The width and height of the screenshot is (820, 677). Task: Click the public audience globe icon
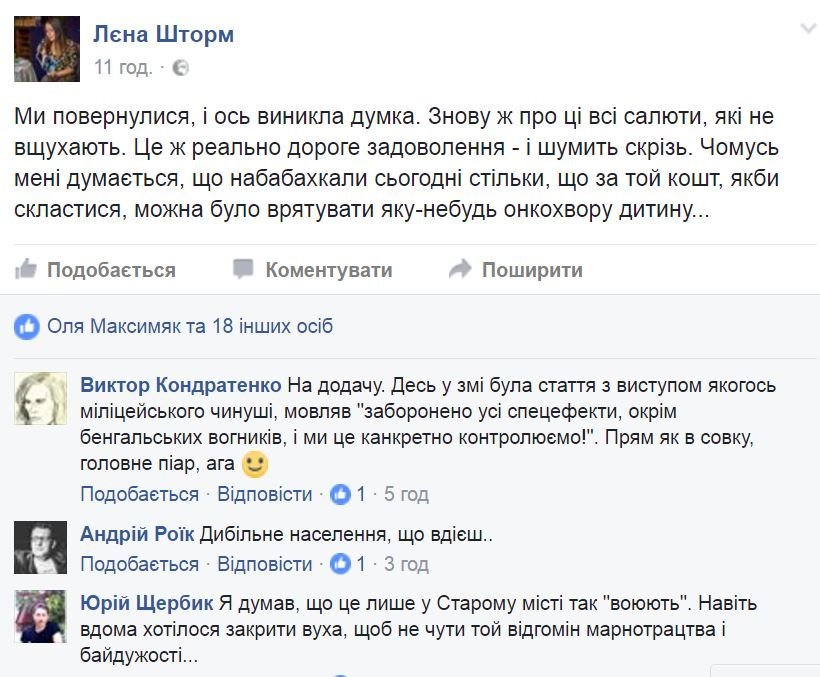click(x=180, y=68)
